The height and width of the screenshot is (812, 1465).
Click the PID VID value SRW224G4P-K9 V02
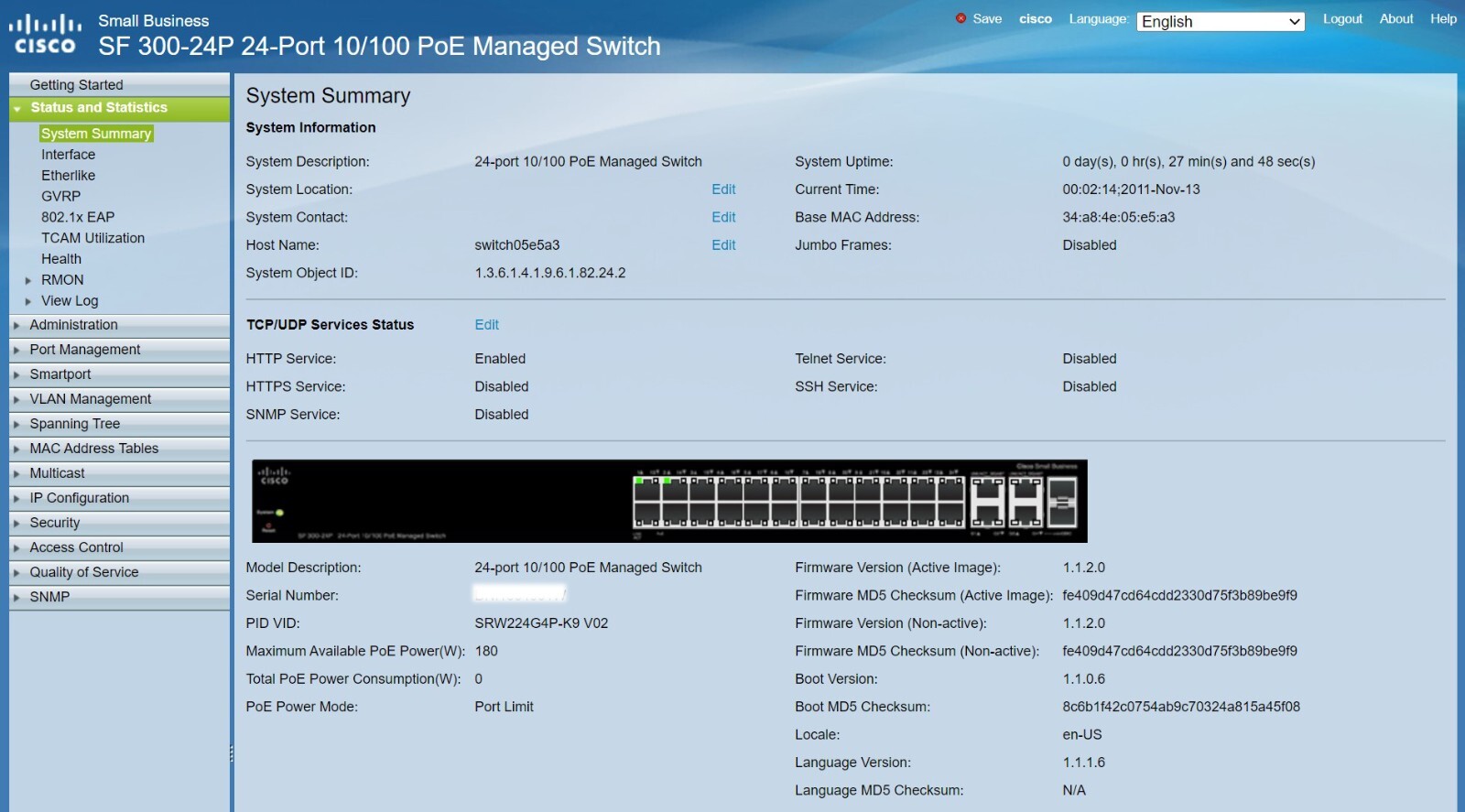coord(541,623)
